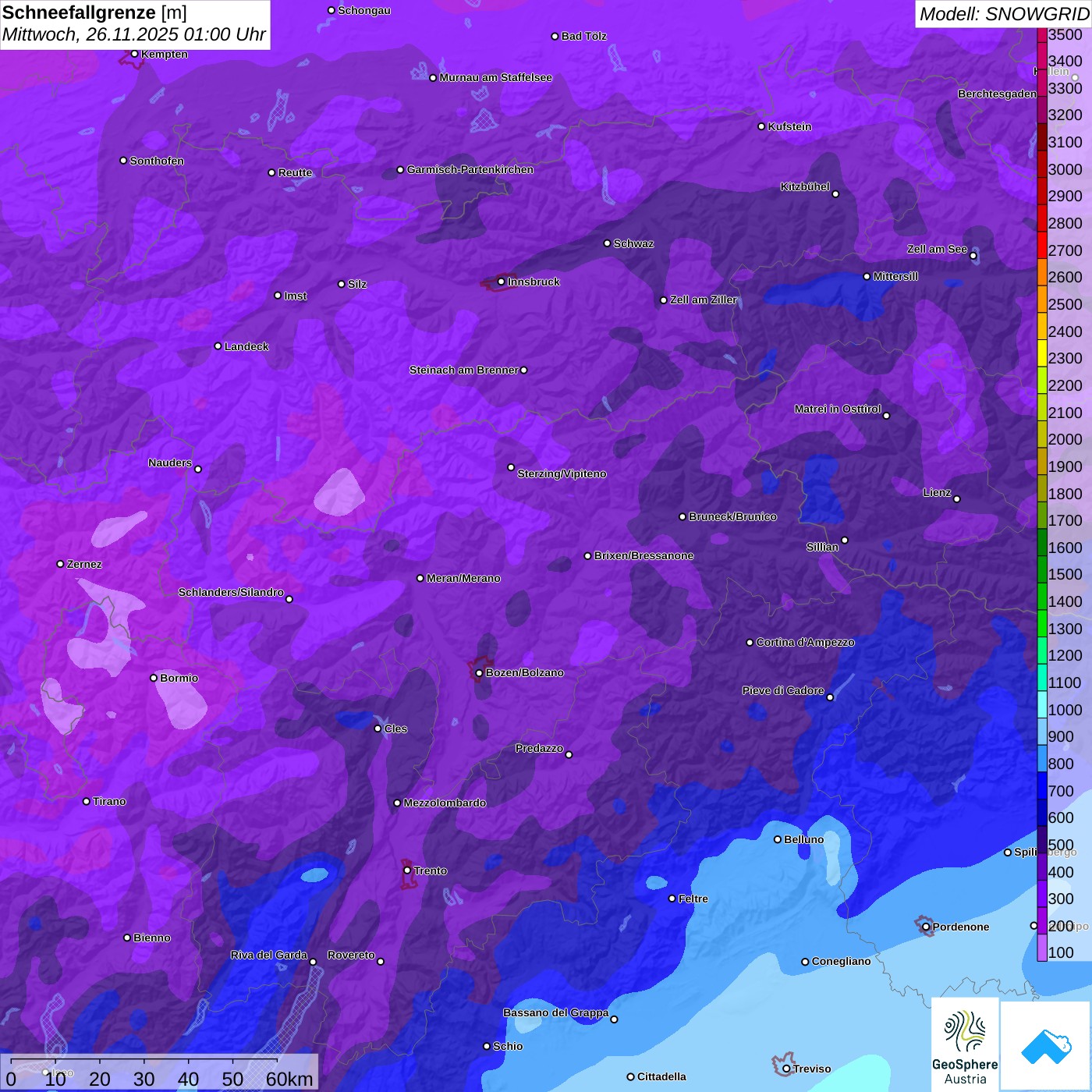The width and height of the screenshot is (1092, 1092).
Task: Click the Berchtesgaden label
Action: (x=998, y=94)
